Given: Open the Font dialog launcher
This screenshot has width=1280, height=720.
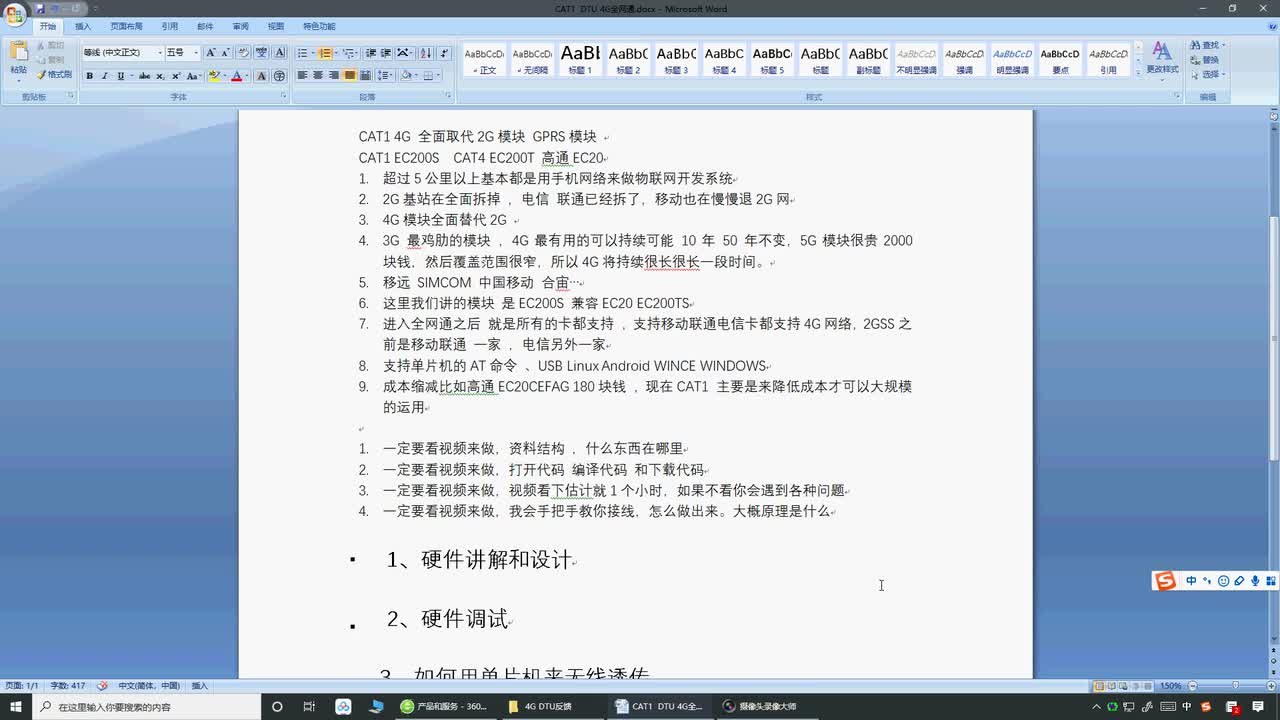Looking at the screenshot, I should [x=284, y=97].
